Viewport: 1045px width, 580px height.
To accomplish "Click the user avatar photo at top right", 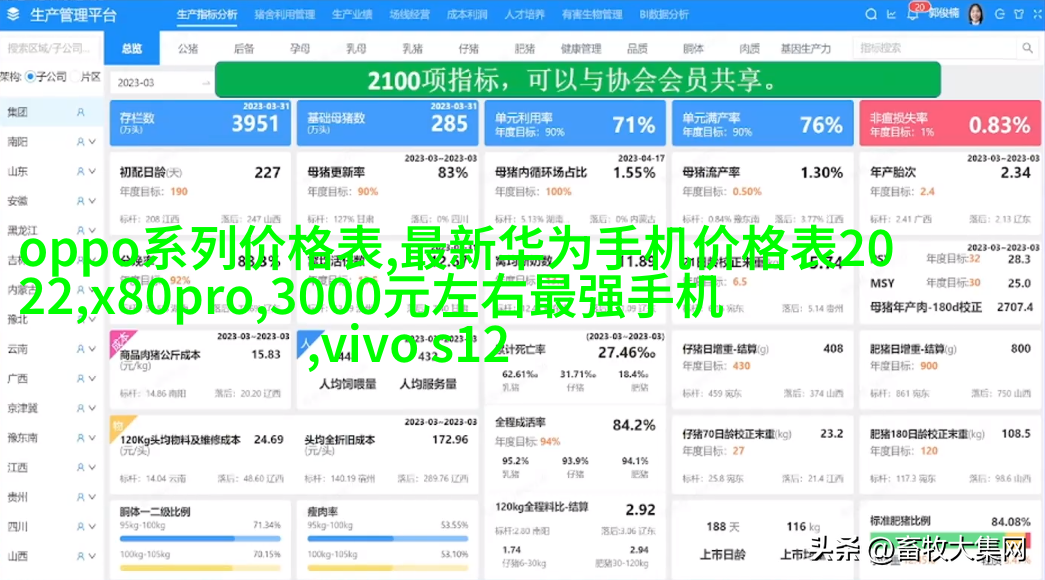I will pyautogui.click(x=975, y=14).
